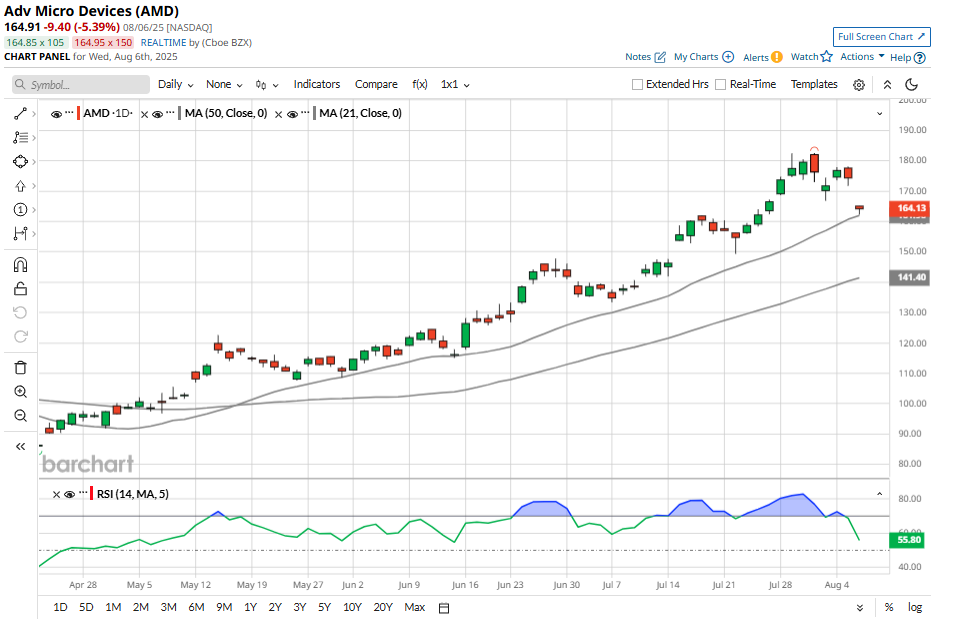Screen dimensions: 959x634
Task: Toggle log scale button
Action: [x=915, y=607]
